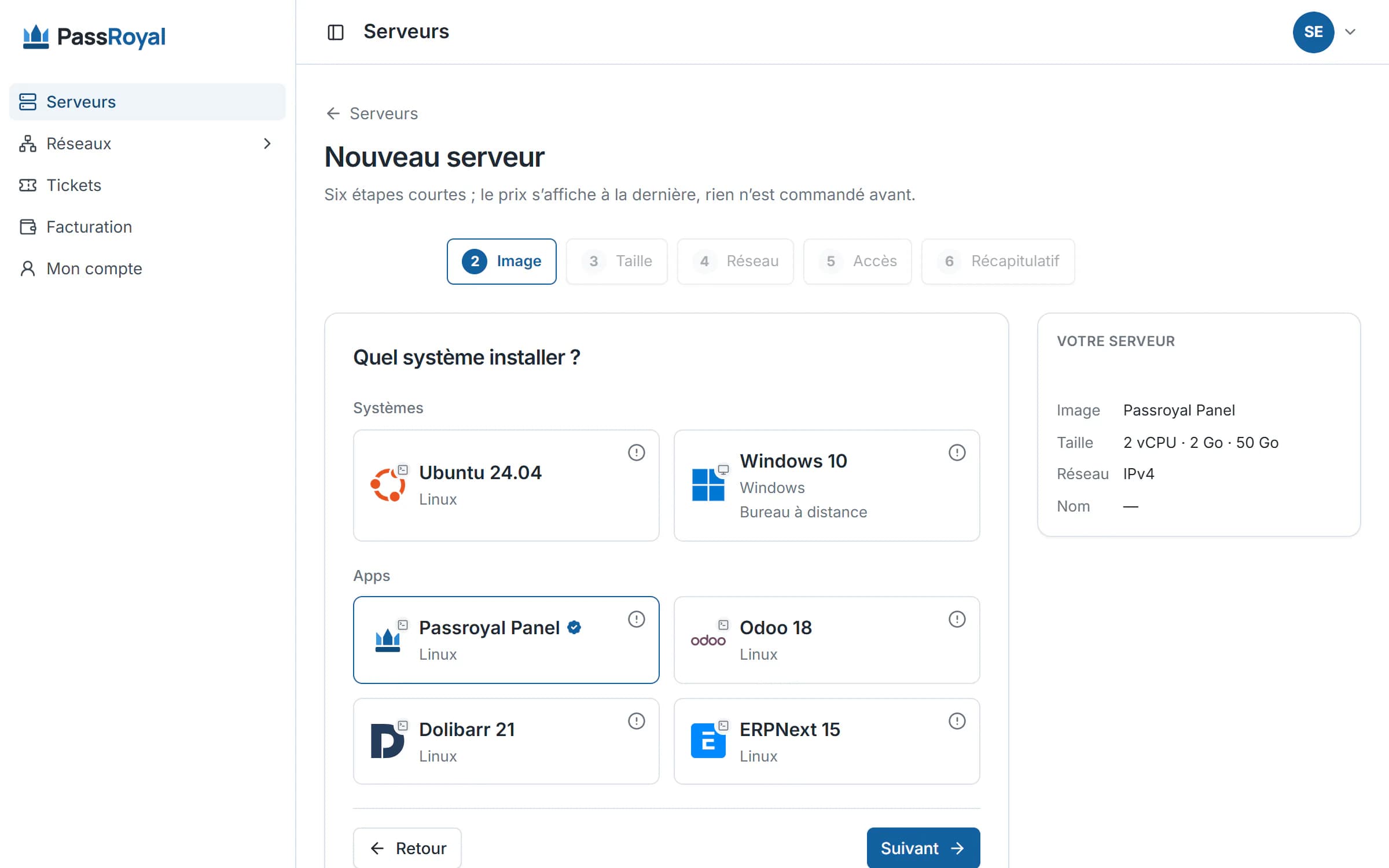Image resolution: width=1389 pixels, height=868 pixels.
Task: Select the Windows 10 system
Action: (826, 485)
